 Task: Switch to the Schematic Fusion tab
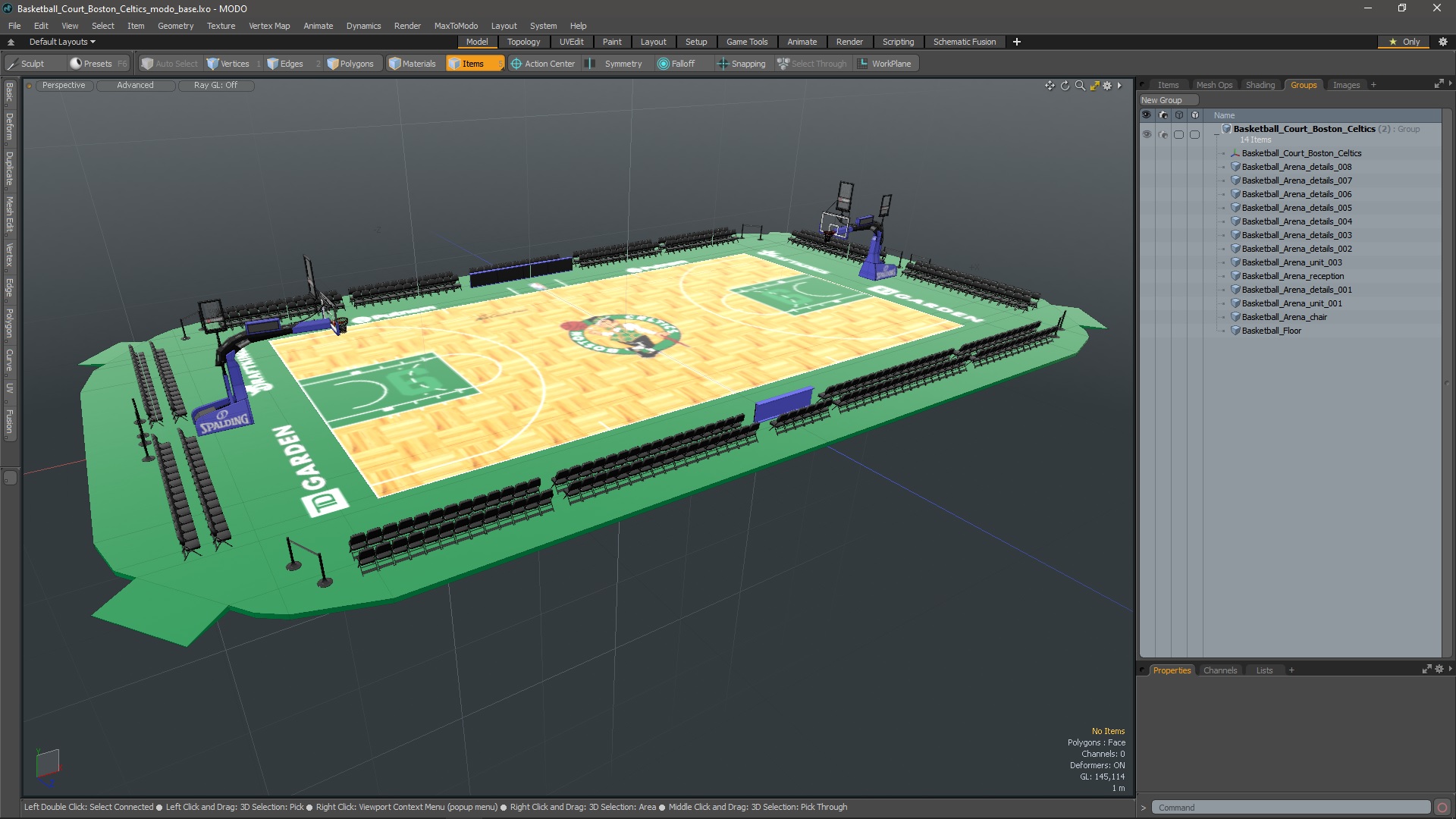964,42
